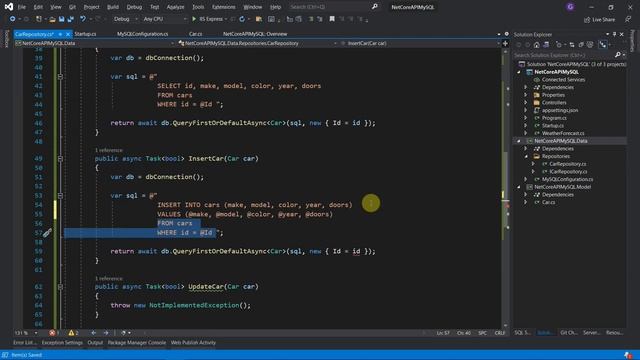Open the File menu
Screen dimensions: 640x360
(22, 7)
